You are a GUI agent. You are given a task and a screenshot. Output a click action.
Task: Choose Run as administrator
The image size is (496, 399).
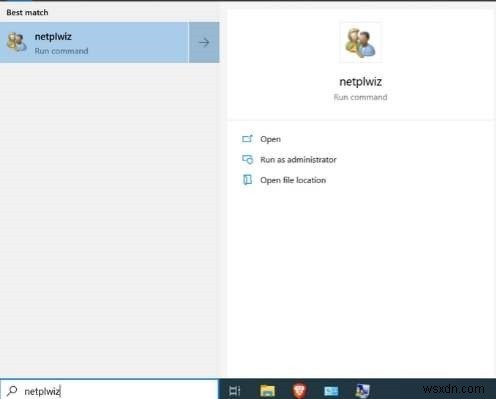click(298, 160)
